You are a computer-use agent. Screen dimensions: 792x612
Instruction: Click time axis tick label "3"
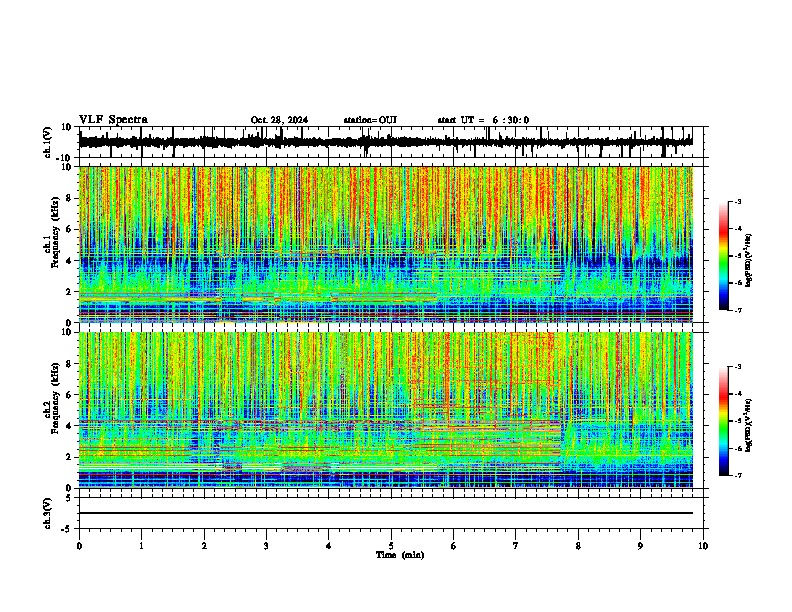click(266, 546)
